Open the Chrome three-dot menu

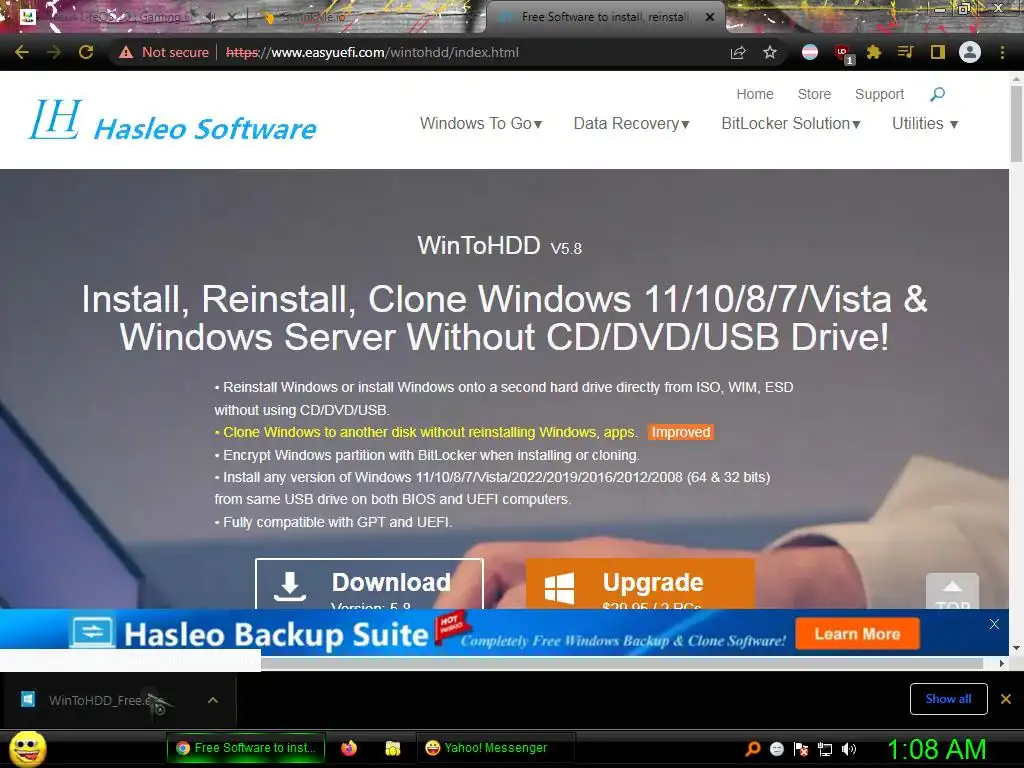tap(1002, 52)
